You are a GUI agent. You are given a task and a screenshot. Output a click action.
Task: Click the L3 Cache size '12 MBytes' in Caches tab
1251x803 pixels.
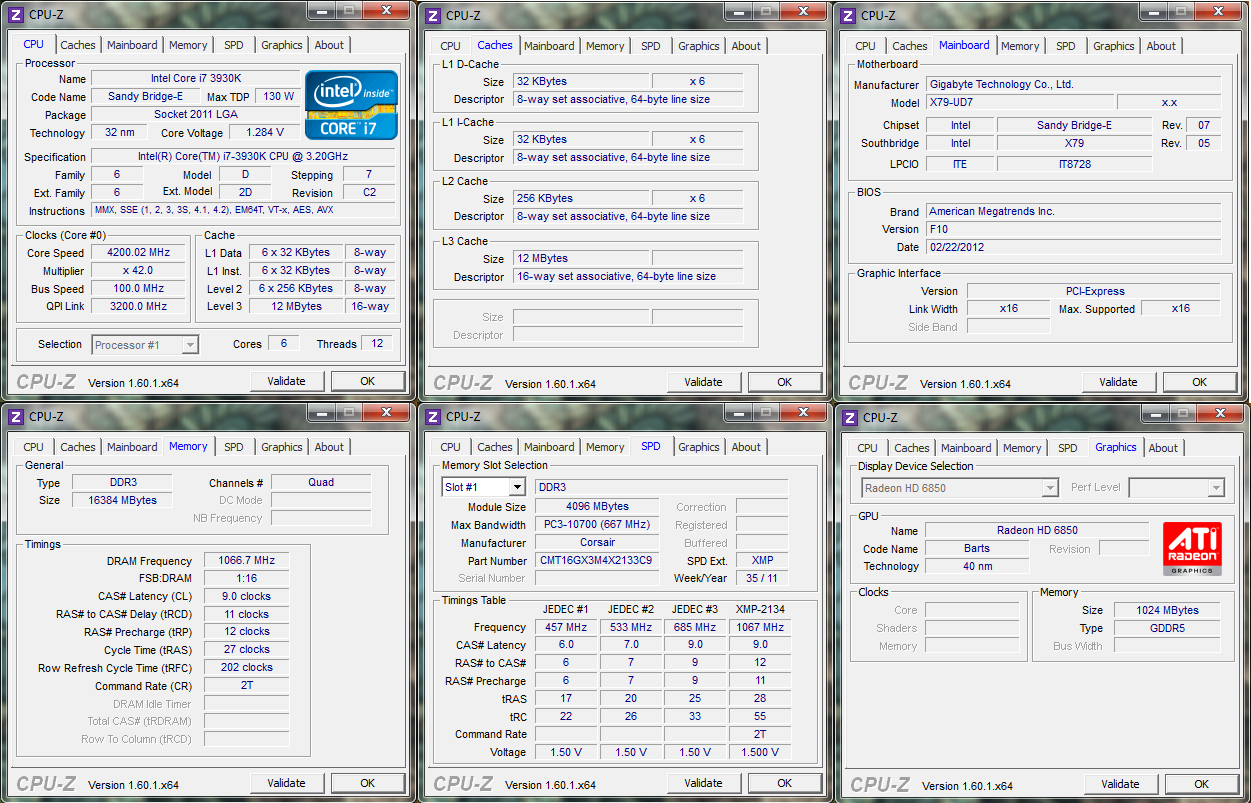point(582,258)
